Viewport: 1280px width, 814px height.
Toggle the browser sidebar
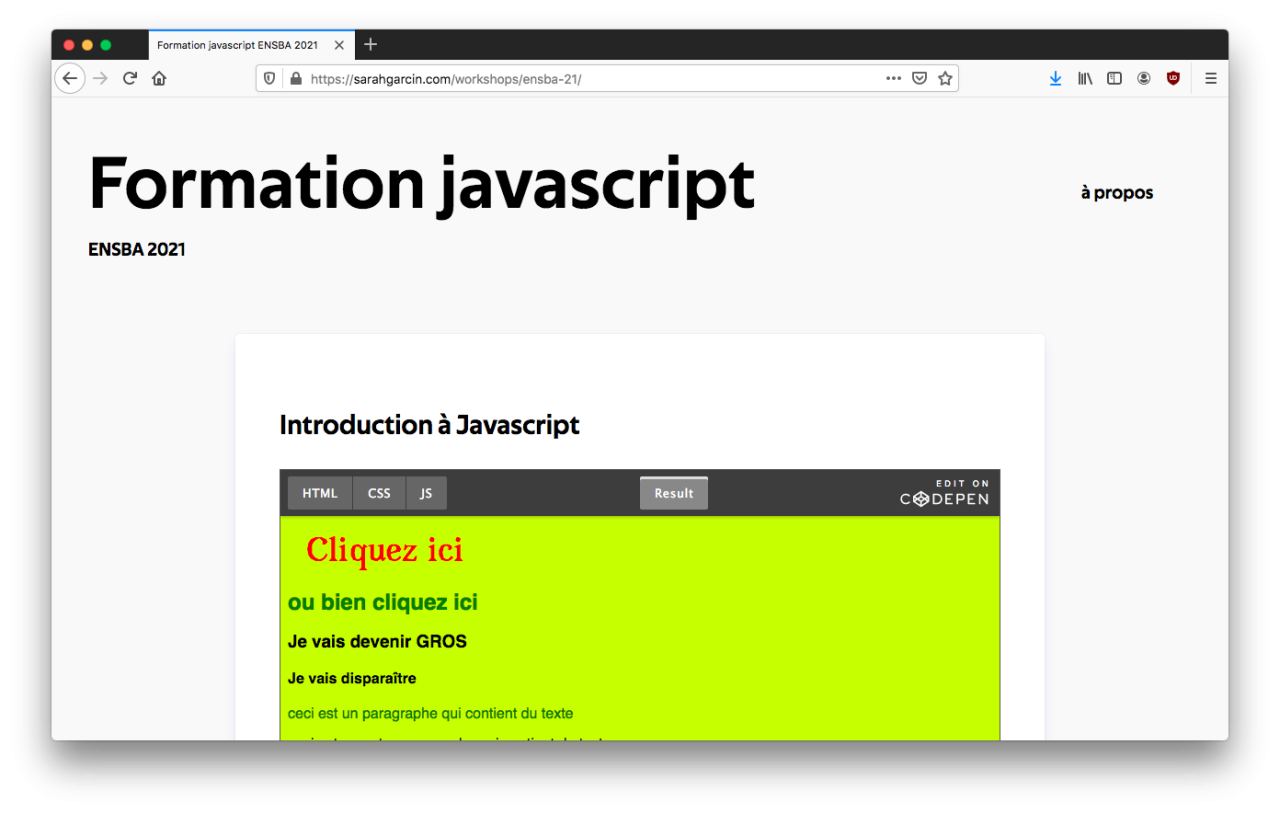point(1114,79)
